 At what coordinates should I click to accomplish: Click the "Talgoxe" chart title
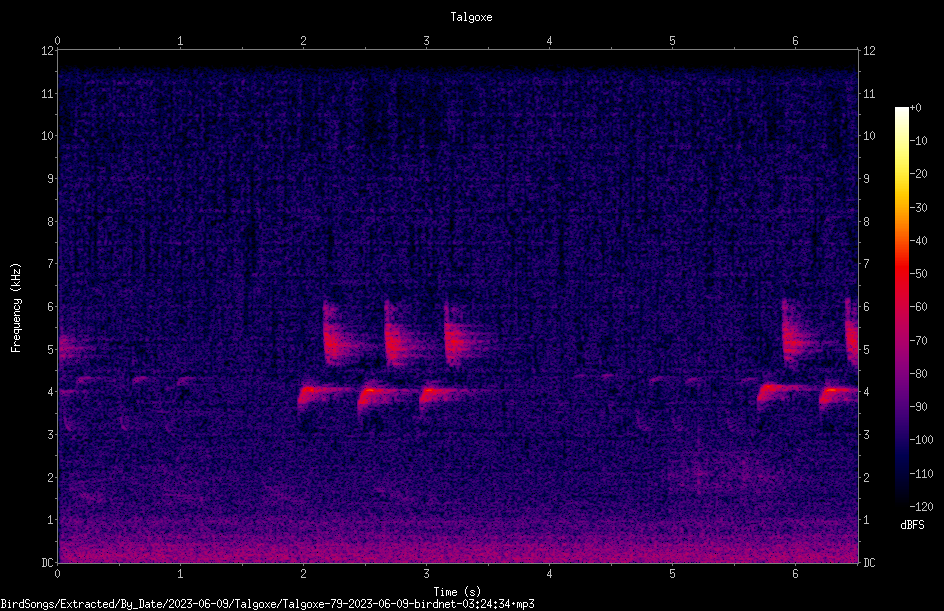(x=471, y=17)
